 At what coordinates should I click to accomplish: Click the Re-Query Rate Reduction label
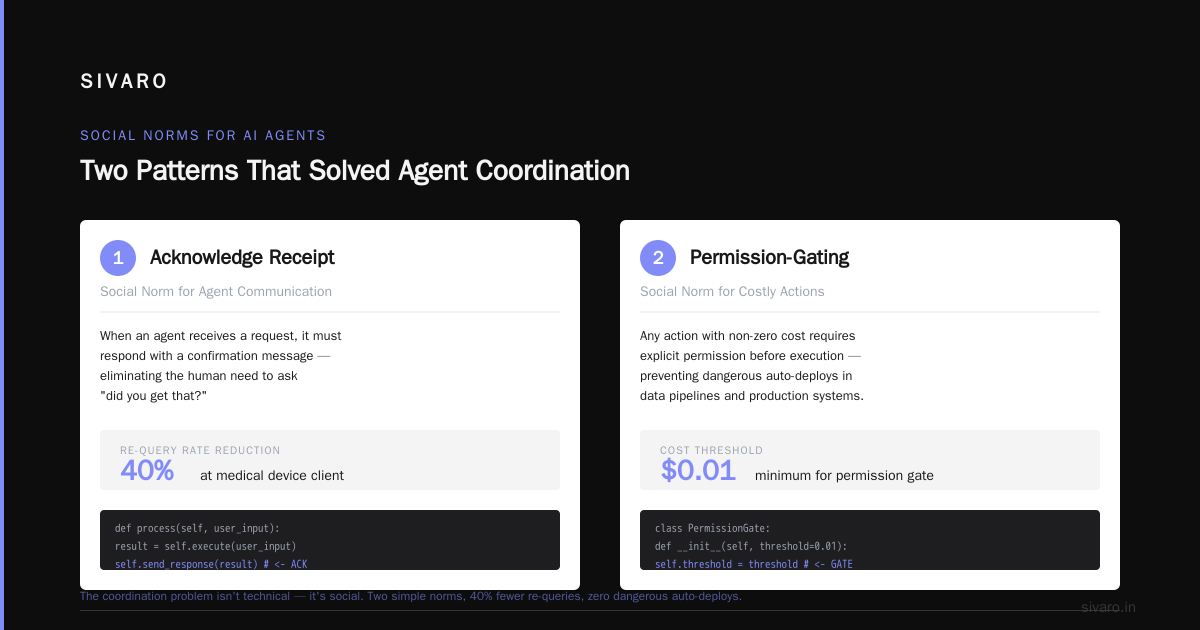(x=200, y=451)
